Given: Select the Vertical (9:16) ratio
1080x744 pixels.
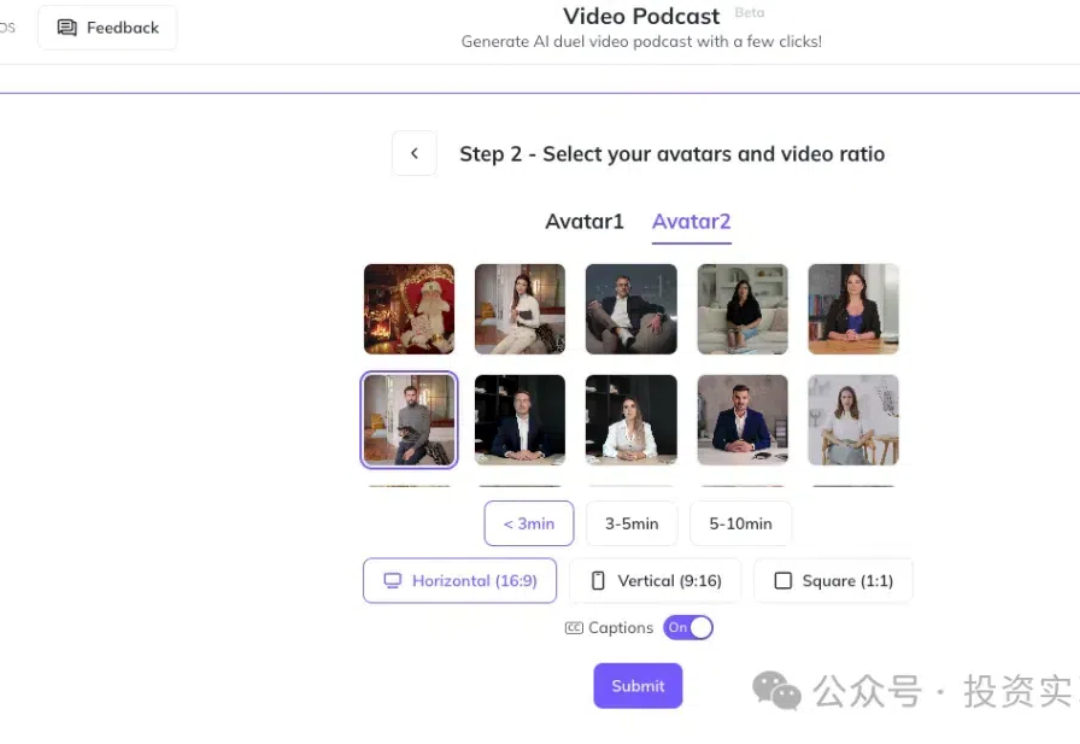Looking at the screenshot, I should pos(656,581).
